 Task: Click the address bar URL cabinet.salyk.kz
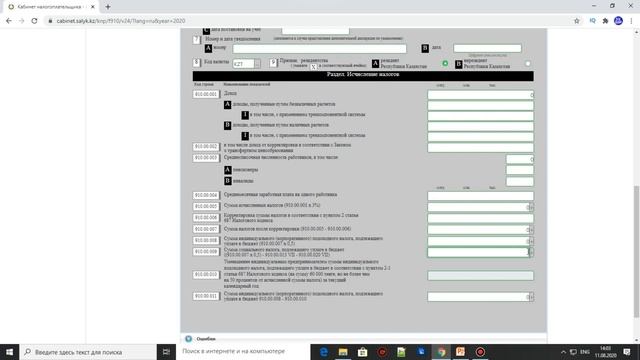pos(121,21)
